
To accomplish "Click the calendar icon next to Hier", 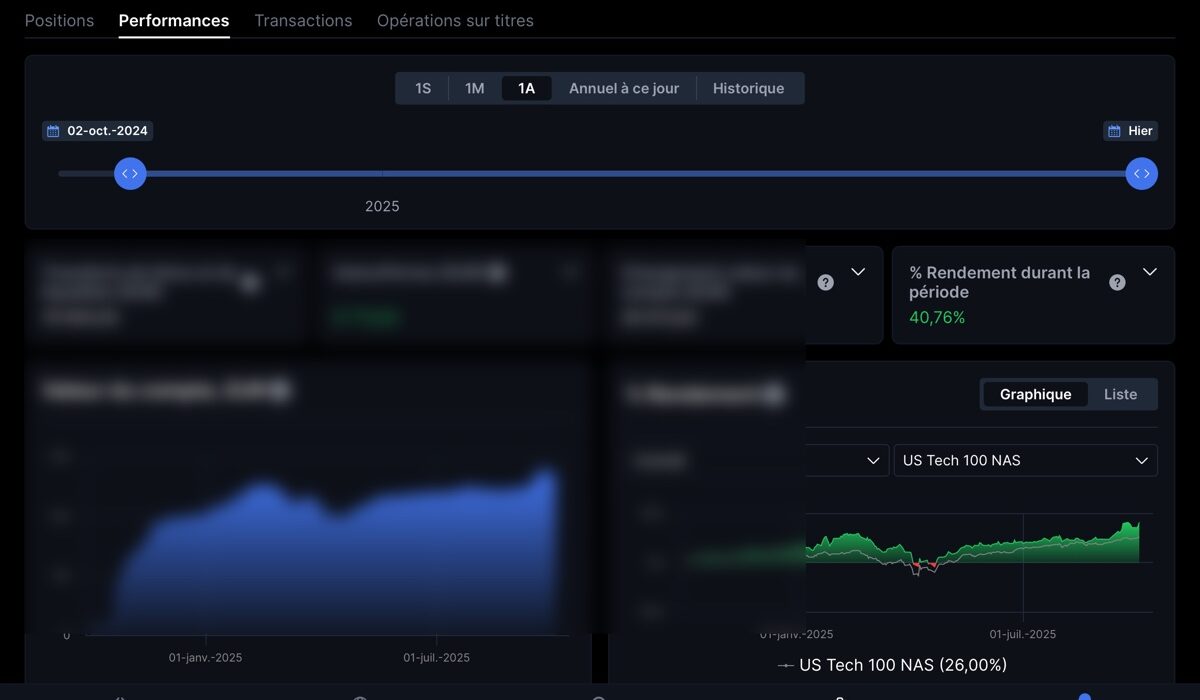I will tap(1115, 131).
